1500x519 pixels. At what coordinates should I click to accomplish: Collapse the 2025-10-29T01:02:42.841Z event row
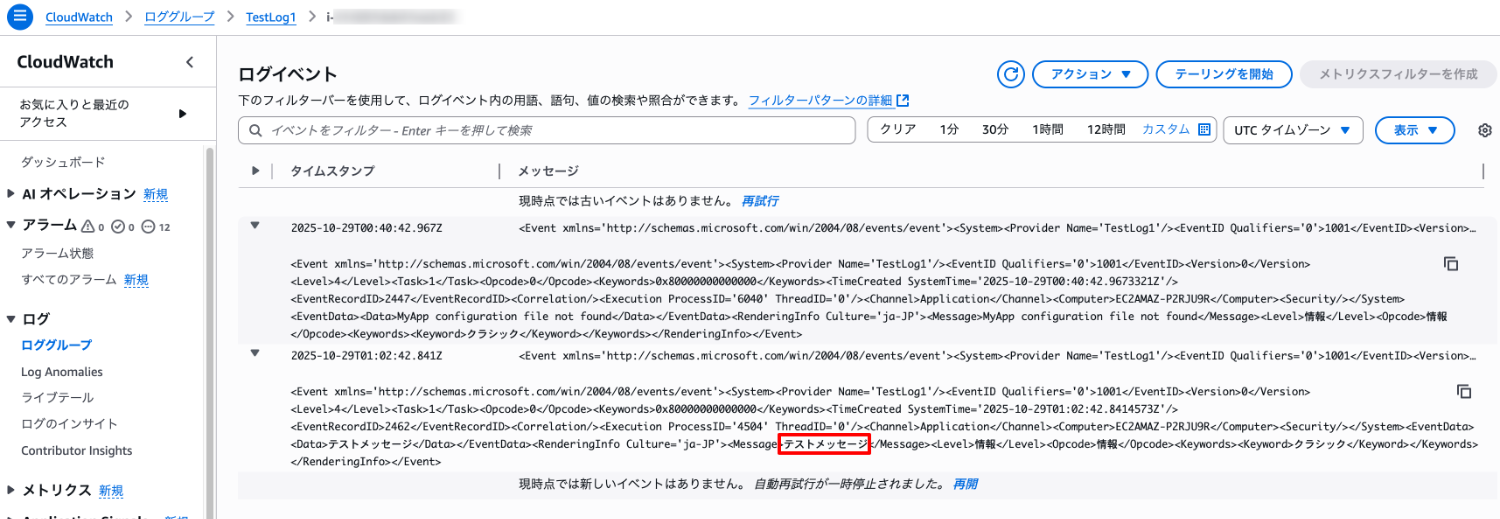coord(255,353)
